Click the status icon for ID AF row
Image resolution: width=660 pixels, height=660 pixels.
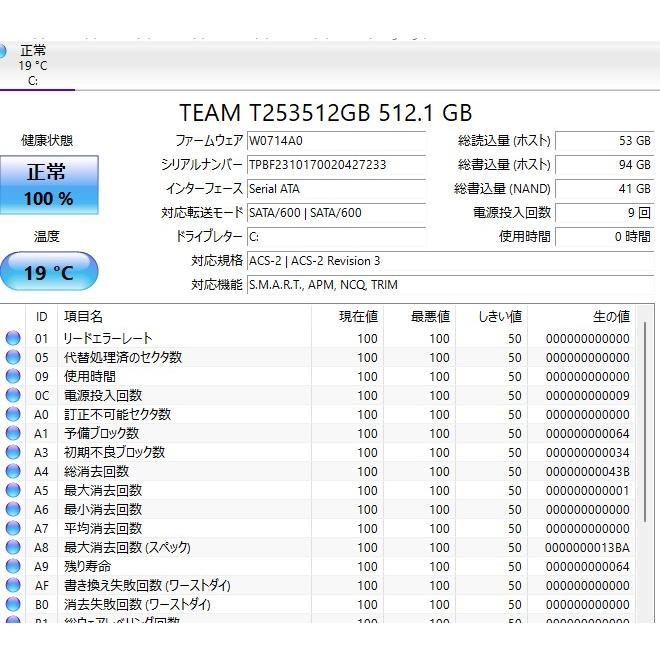pos(13,585)
